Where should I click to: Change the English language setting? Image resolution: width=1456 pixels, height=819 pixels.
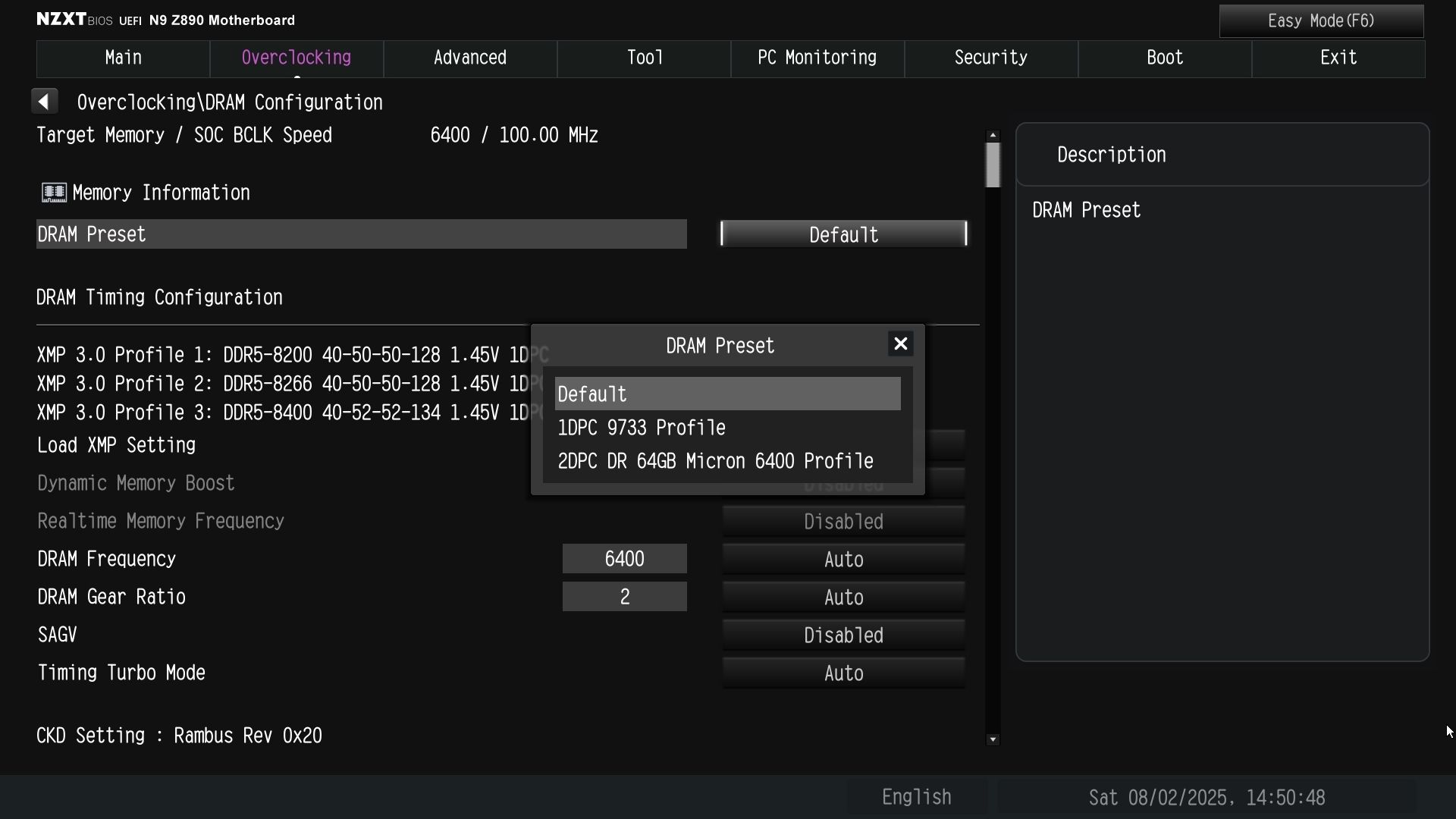click(x=916, y=798)
